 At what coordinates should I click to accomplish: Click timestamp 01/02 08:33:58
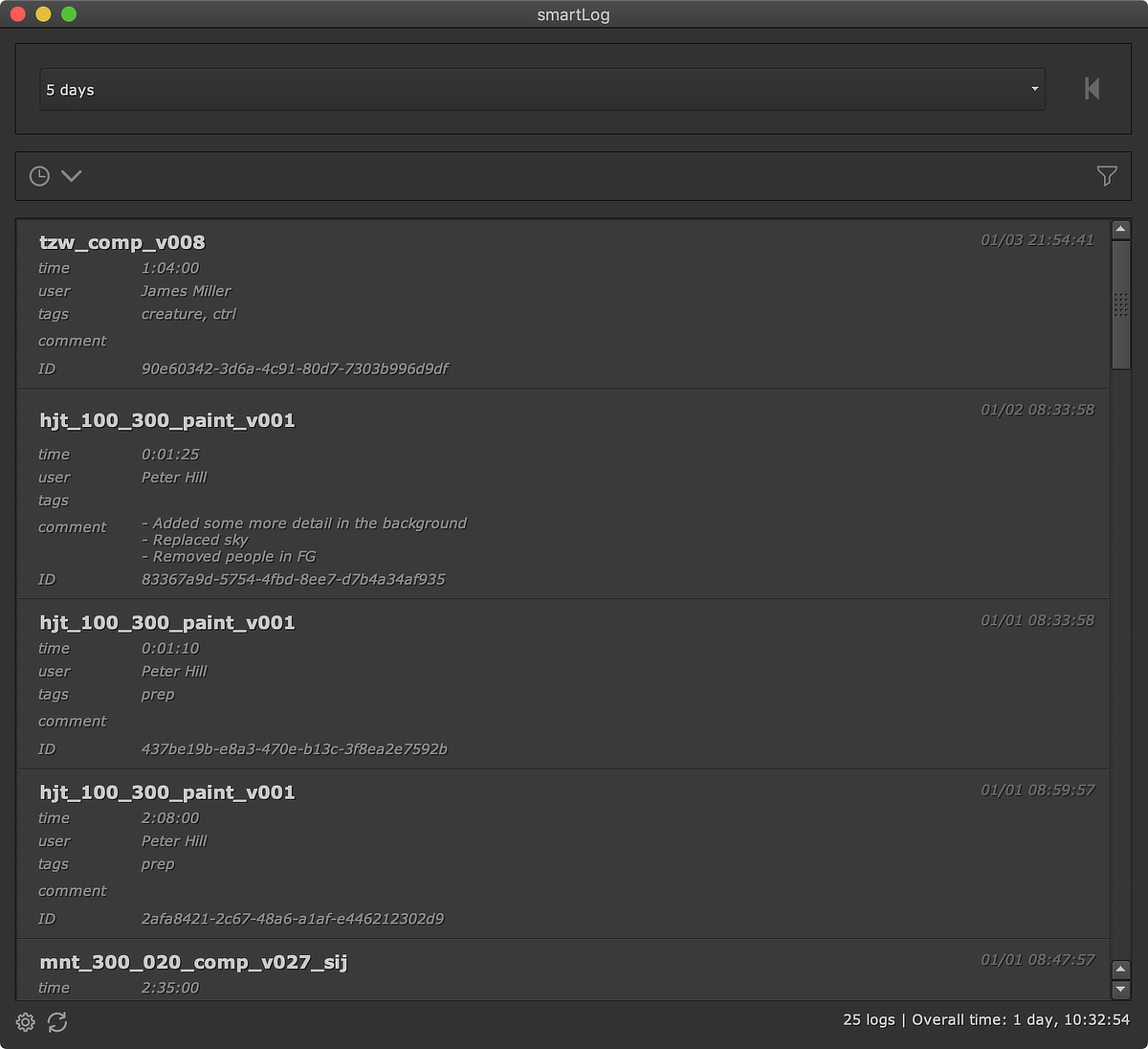click(x=1037, y=410)
